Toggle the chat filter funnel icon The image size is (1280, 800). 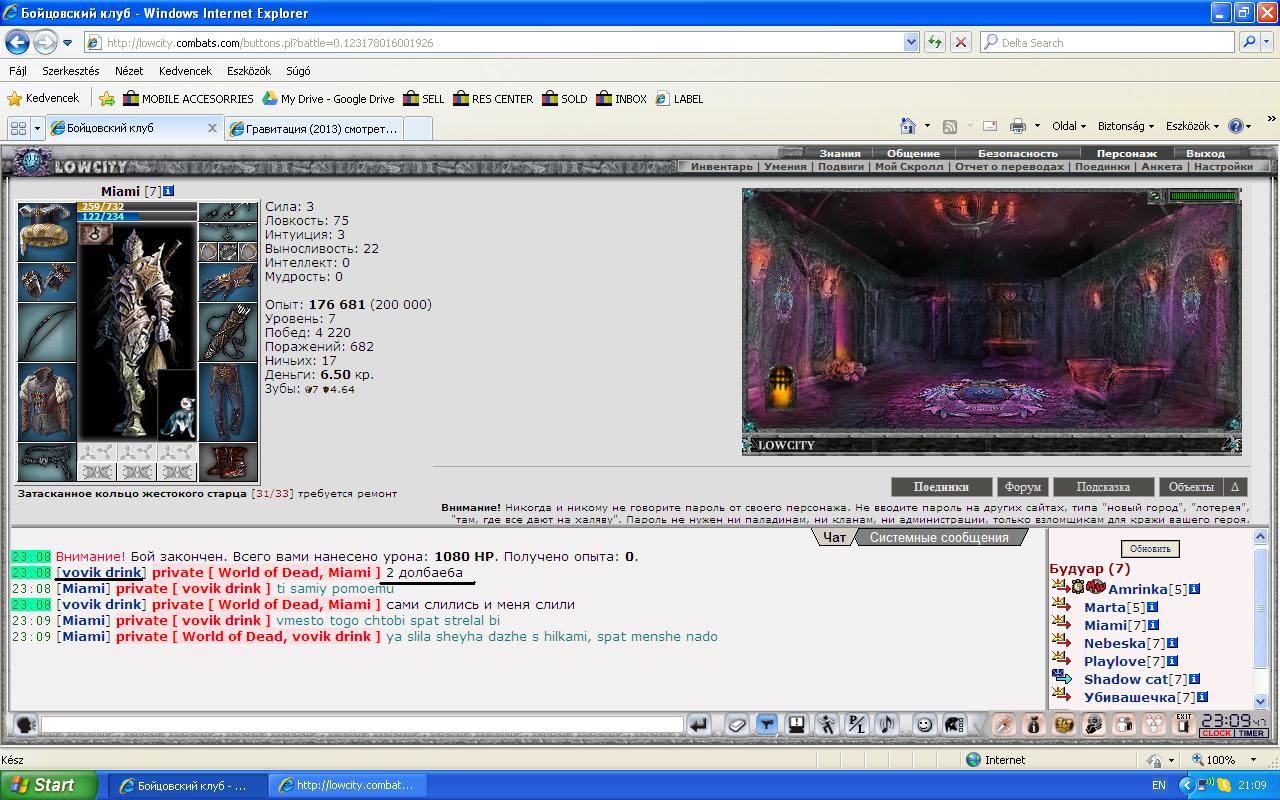tap(766, 724)
